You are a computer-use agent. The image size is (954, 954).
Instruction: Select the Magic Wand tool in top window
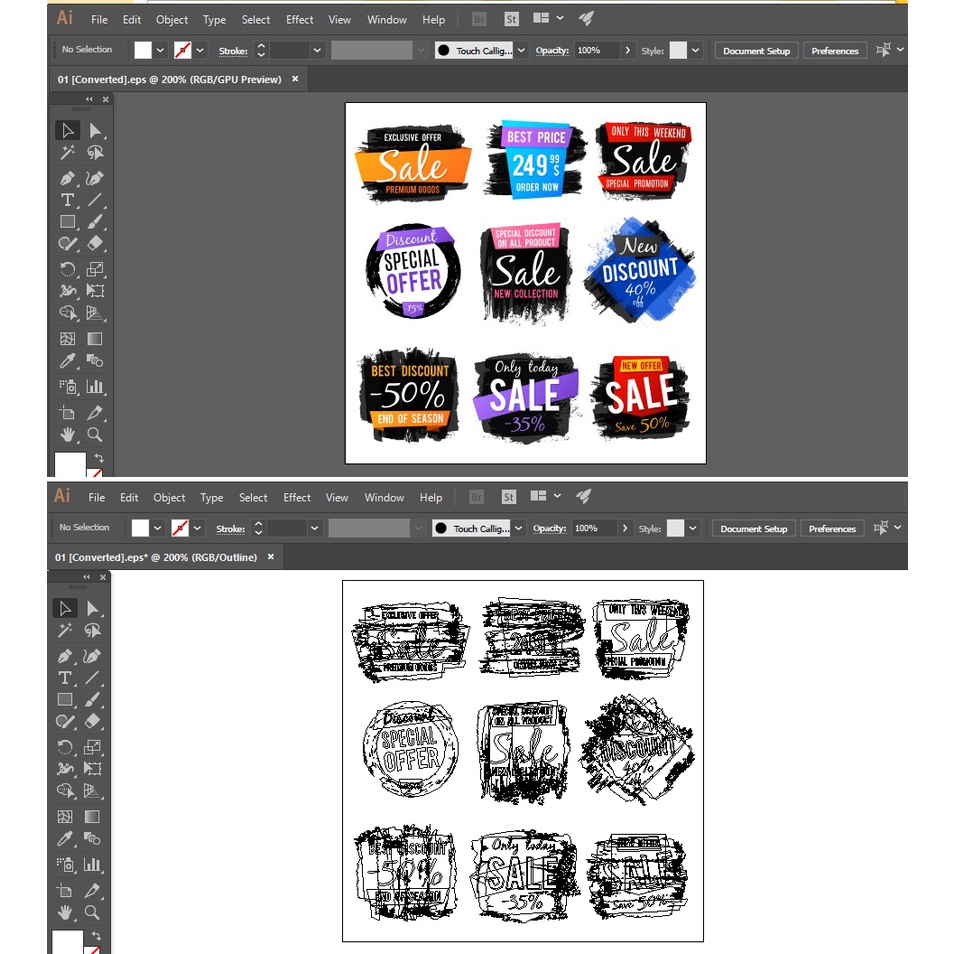point(67,153)
